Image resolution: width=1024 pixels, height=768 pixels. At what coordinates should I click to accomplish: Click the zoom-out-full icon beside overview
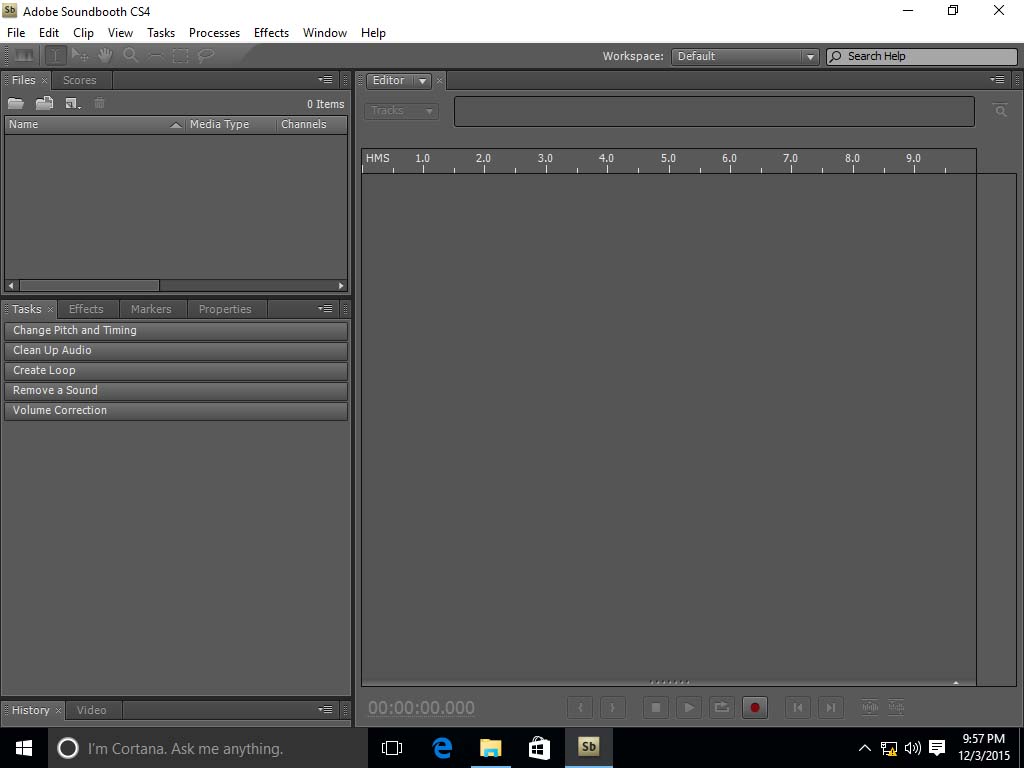click(x=1000, y=110)
